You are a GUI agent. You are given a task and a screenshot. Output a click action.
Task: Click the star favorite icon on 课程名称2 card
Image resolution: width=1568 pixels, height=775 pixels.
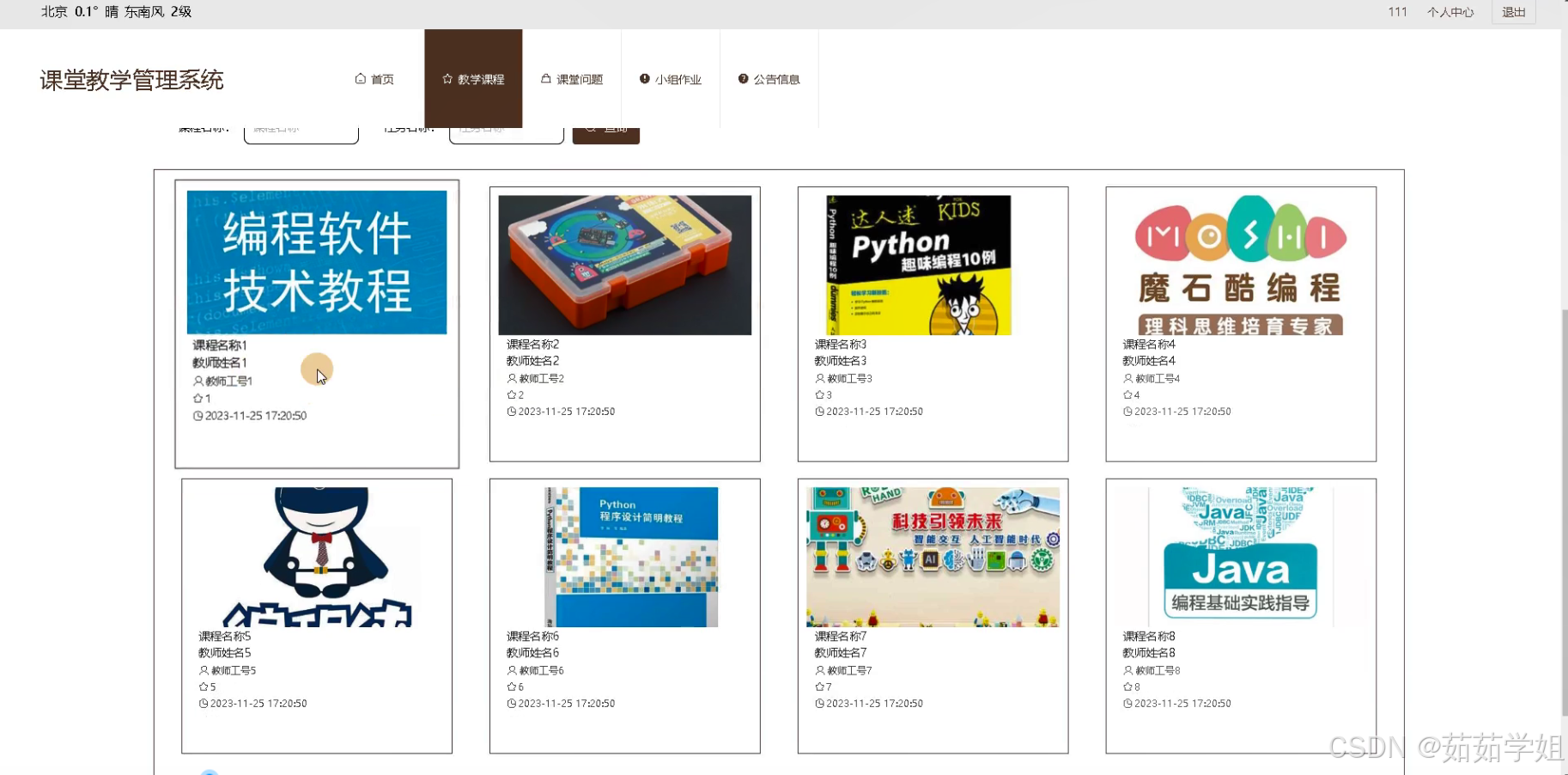(512, 395)
